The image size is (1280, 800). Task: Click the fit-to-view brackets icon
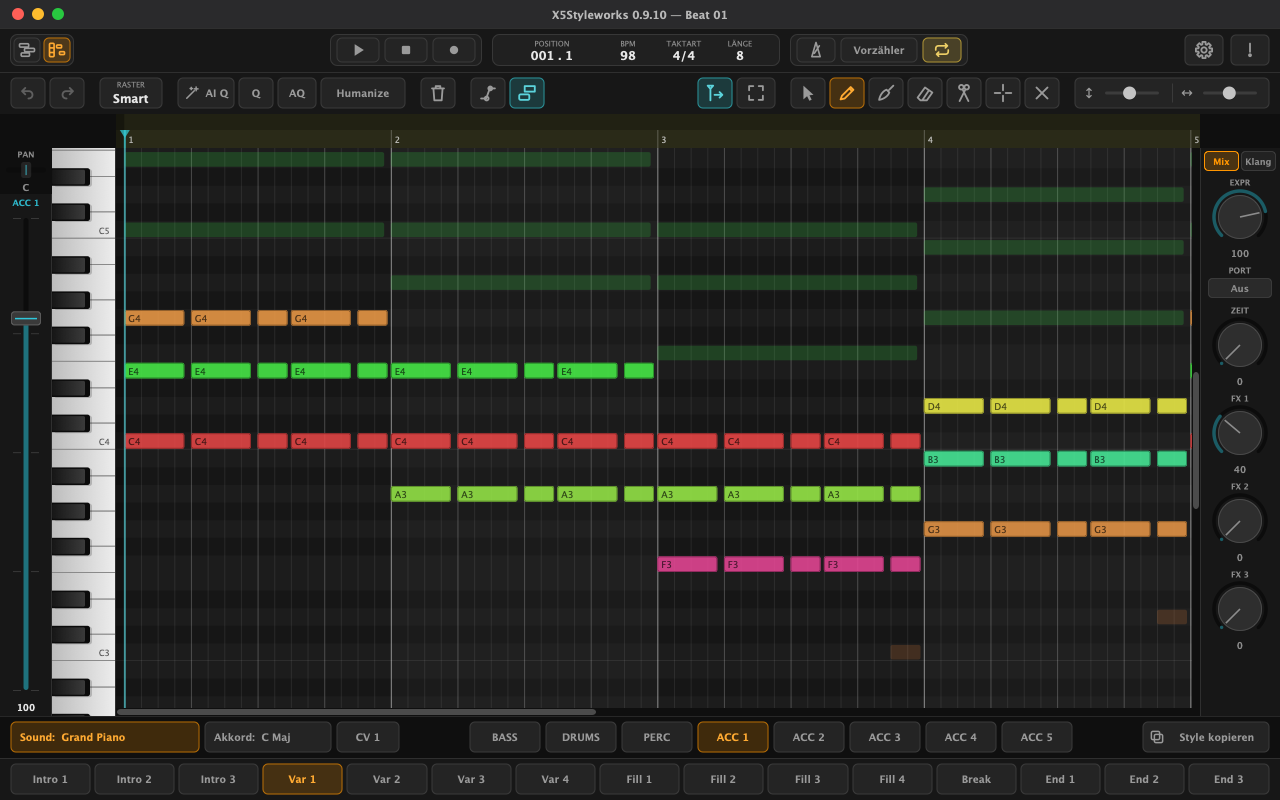click(756, 93)
